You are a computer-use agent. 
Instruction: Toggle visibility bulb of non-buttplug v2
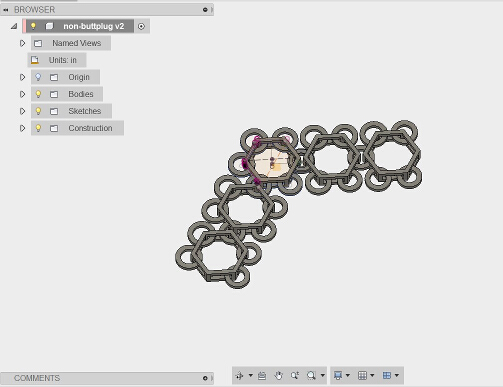pos(33,26)
